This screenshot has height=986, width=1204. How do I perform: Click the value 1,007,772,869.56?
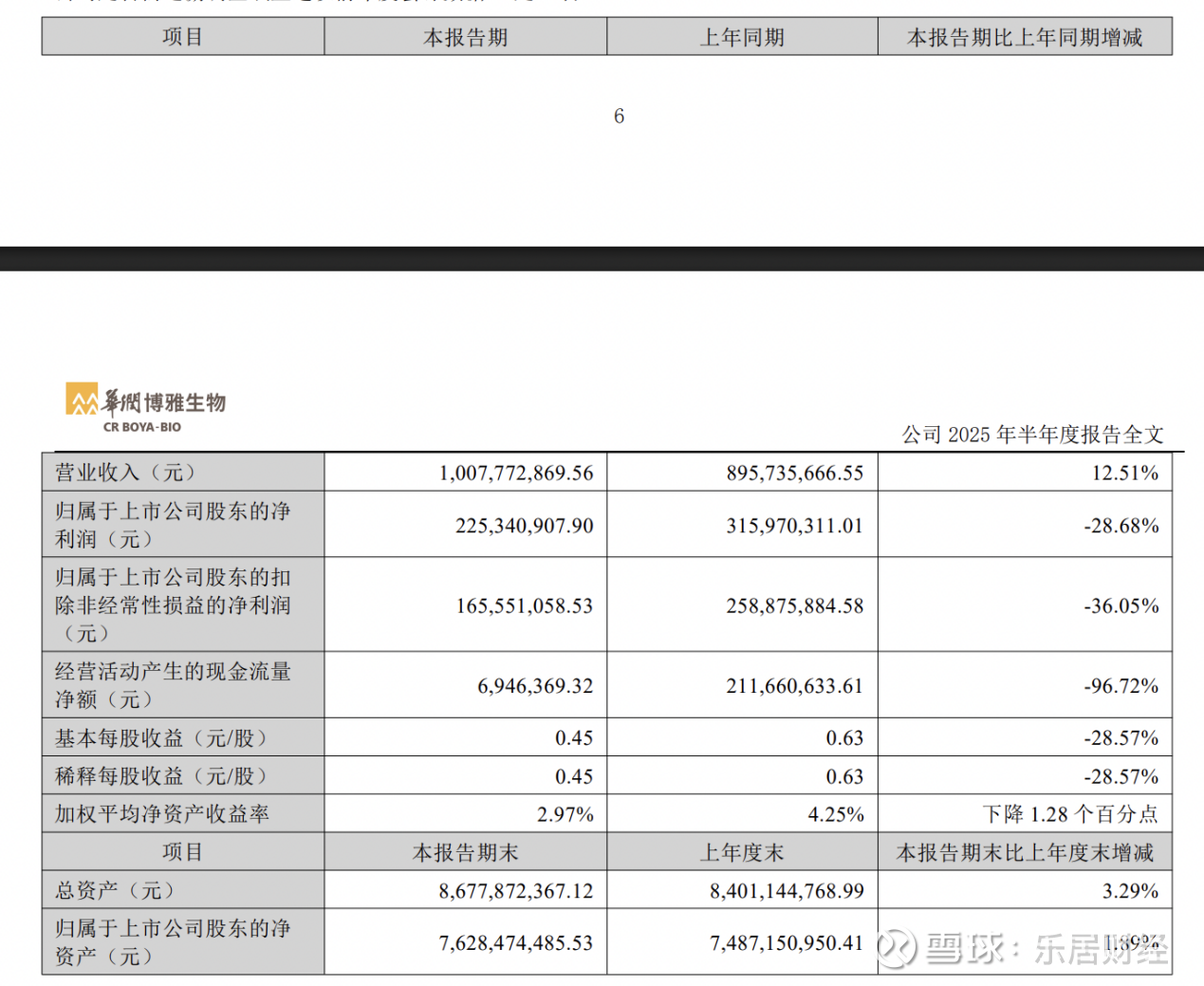click(x=516, y=473)
